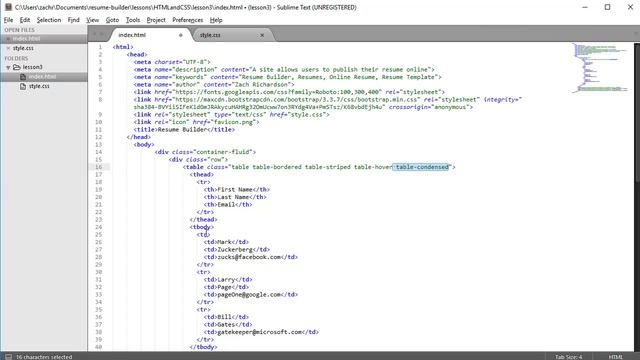Toggle side bar via status bar icon
Screen dimensions: 640x360
(x=8, y=356)
